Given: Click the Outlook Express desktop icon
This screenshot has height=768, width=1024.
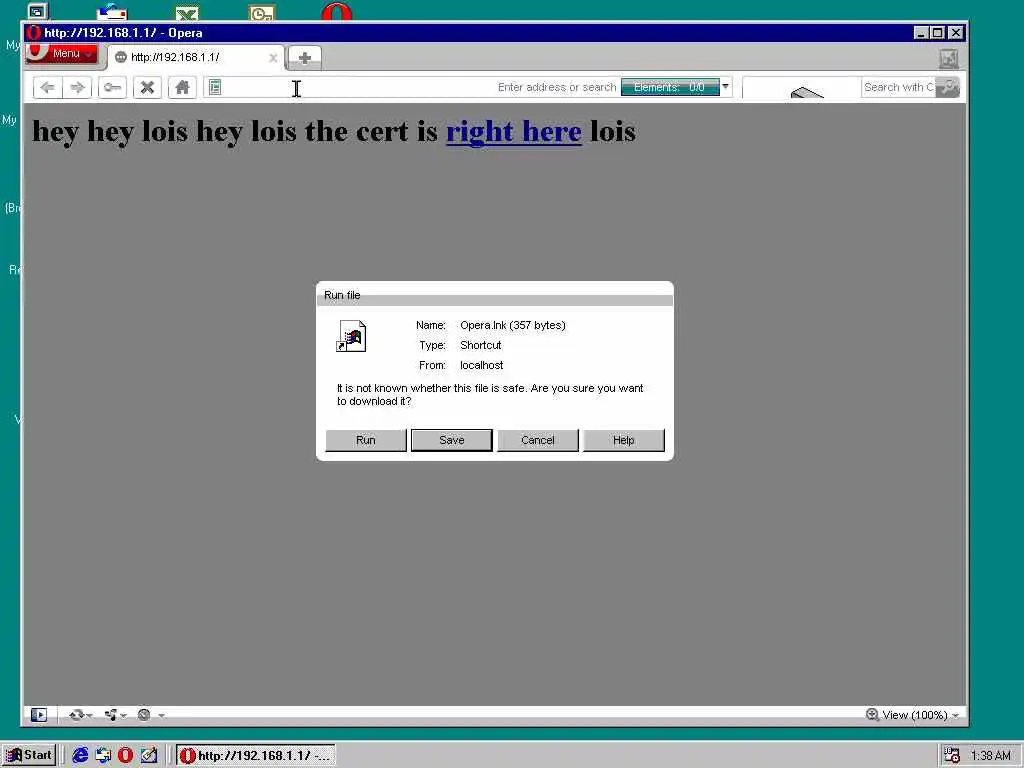Looking at the screenshot, I should (x=112, y=12).
